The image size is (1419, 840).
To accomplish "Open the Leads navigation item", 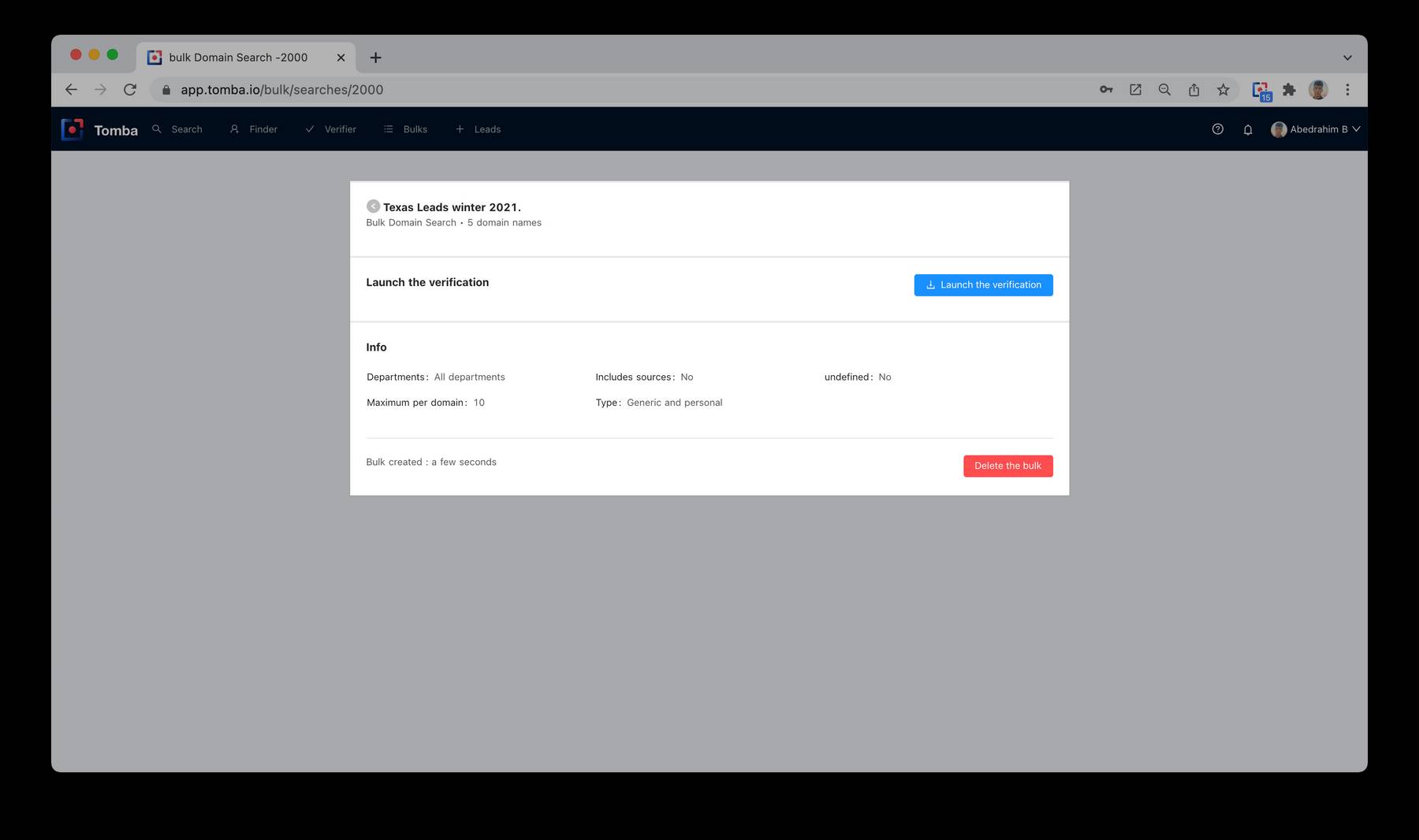I will point(478,129).
